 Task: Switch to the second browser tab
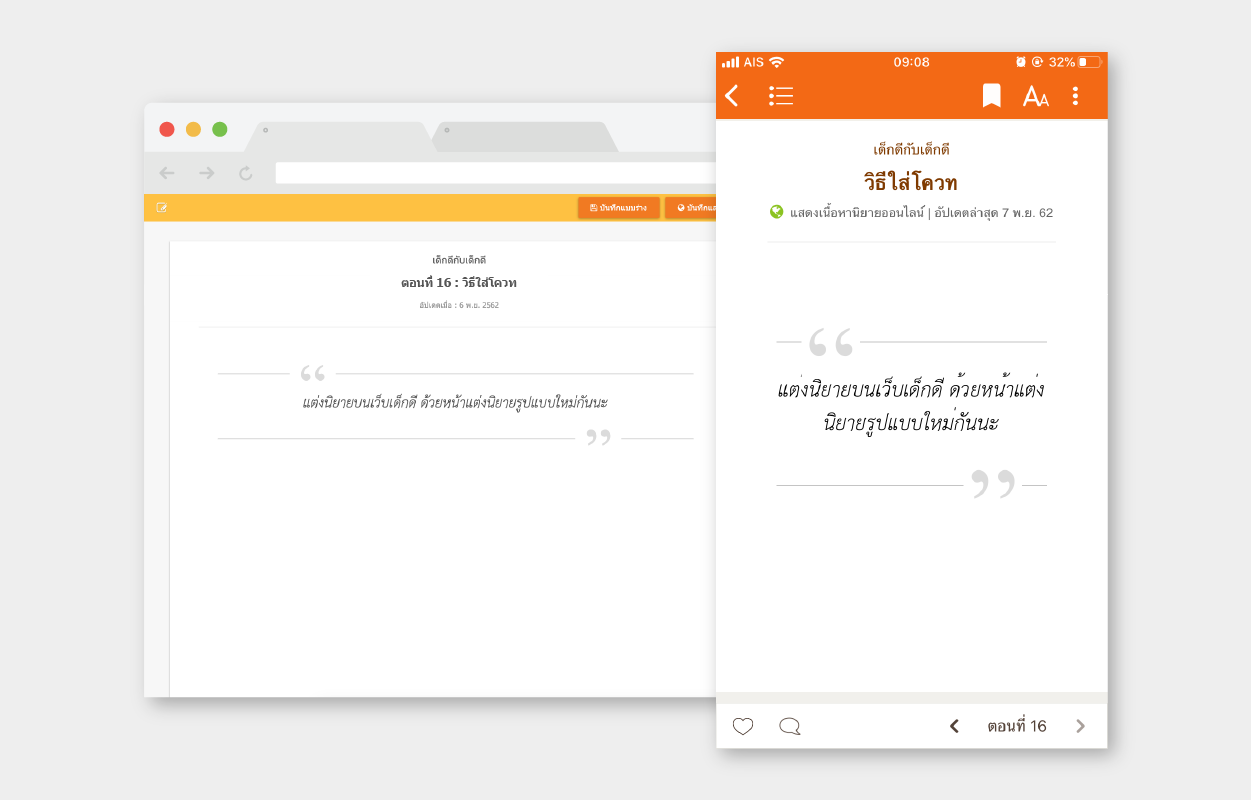pyautogui.click(x=523, y=137)
